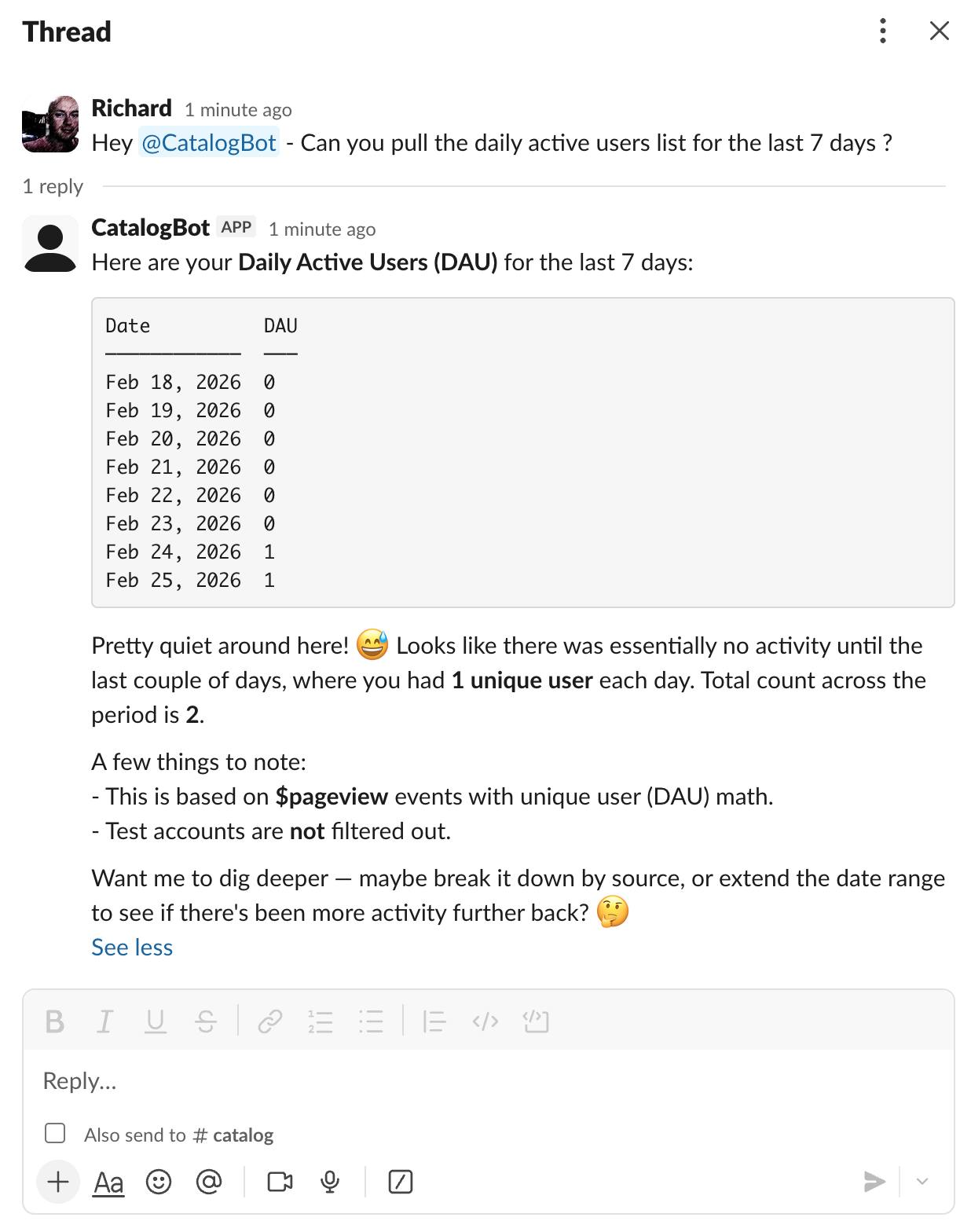Toggle the Aa formatting bar off
960x1232 pixels.
[x=108, y=1182]
